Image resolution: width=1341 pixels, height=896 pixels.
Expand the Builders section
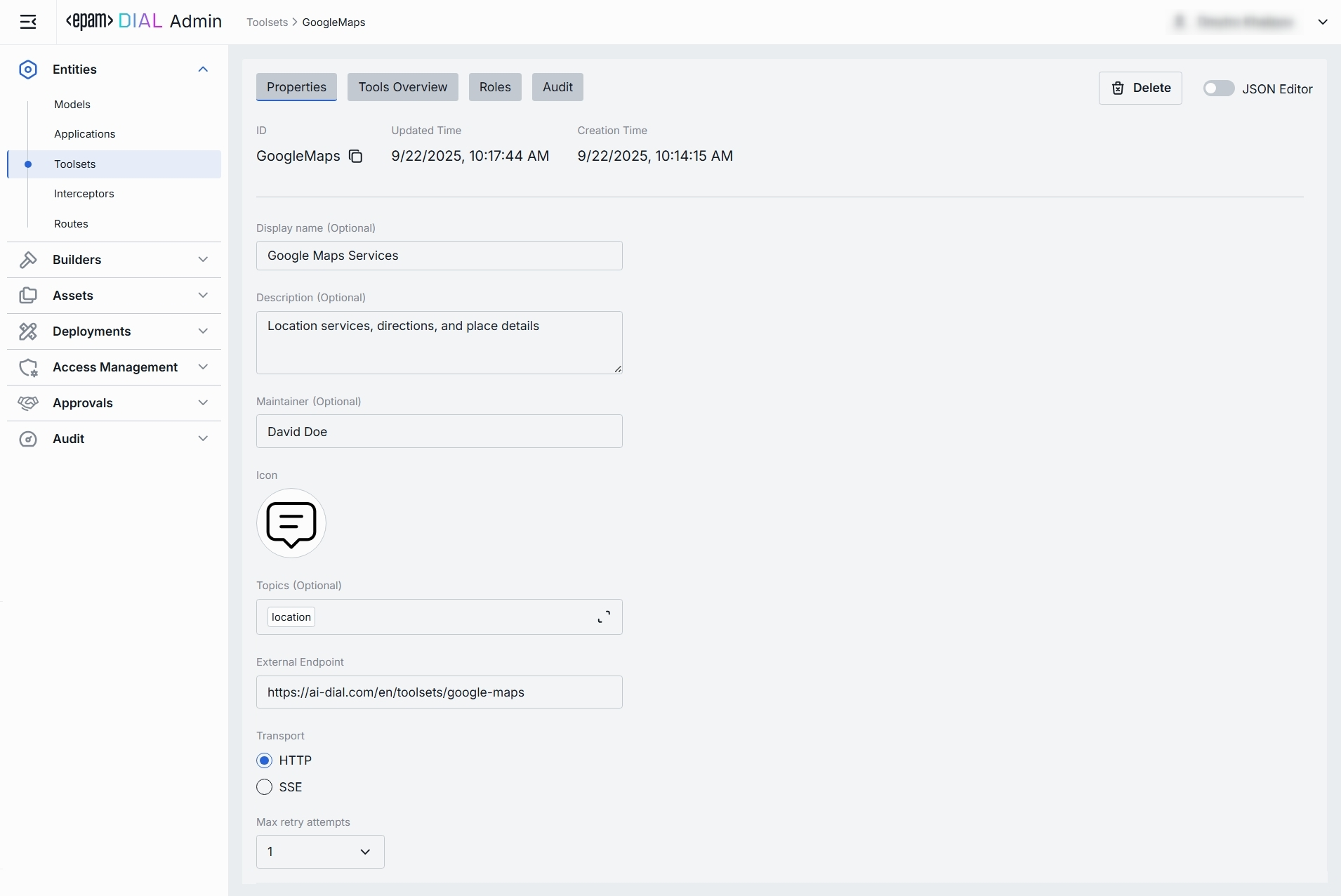pos(203,260)
